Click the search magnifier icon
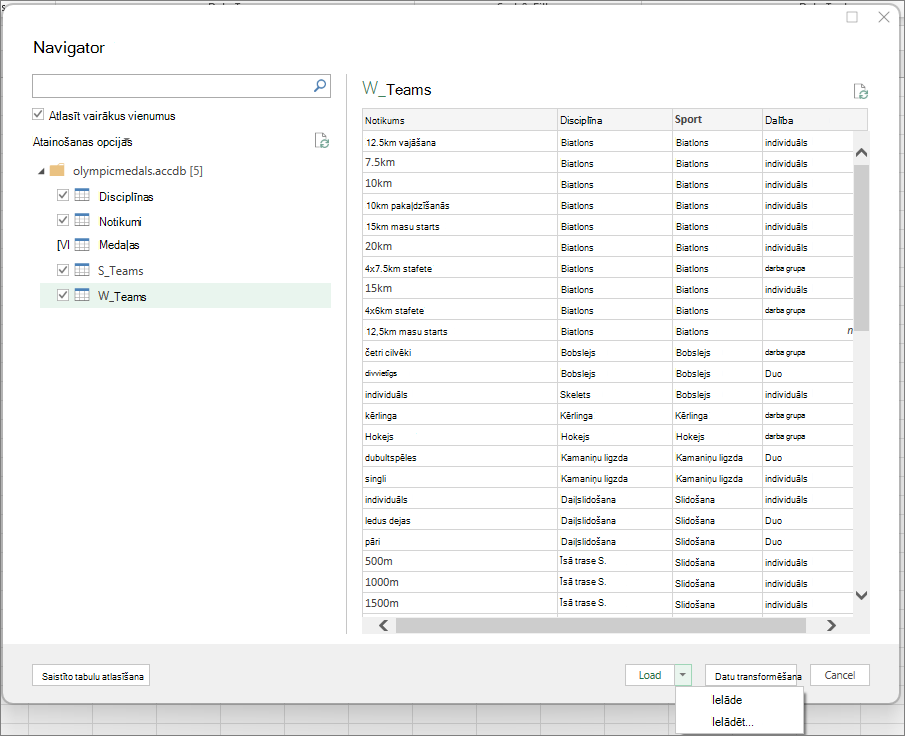 coord(320,86)
